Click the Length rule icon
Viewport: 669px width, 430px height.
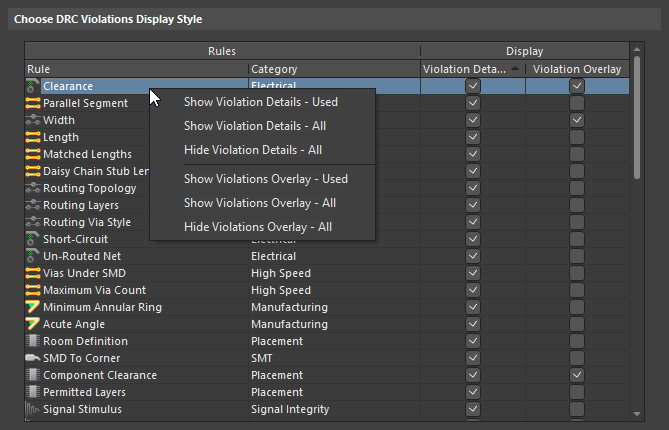tap(32, 137)
